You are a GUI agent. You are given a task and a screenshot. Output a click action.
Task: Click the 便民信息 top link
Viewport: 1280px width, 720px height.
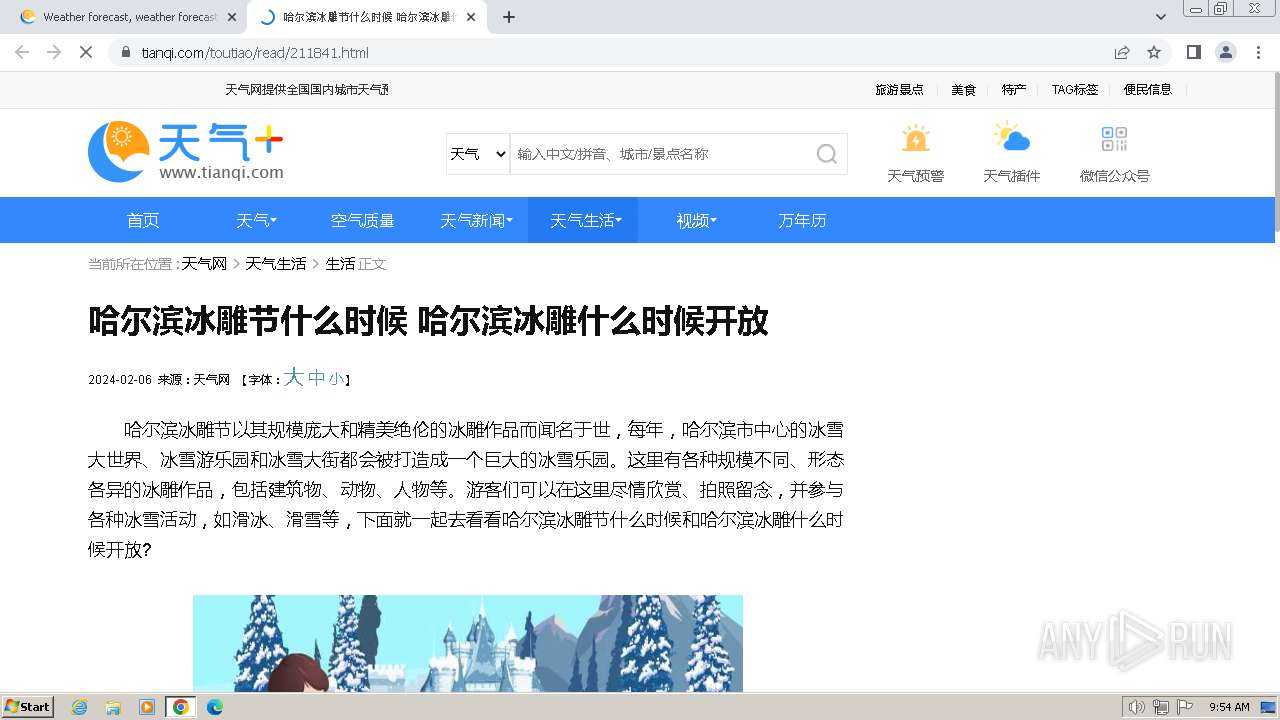click(x=1147, y=89)
